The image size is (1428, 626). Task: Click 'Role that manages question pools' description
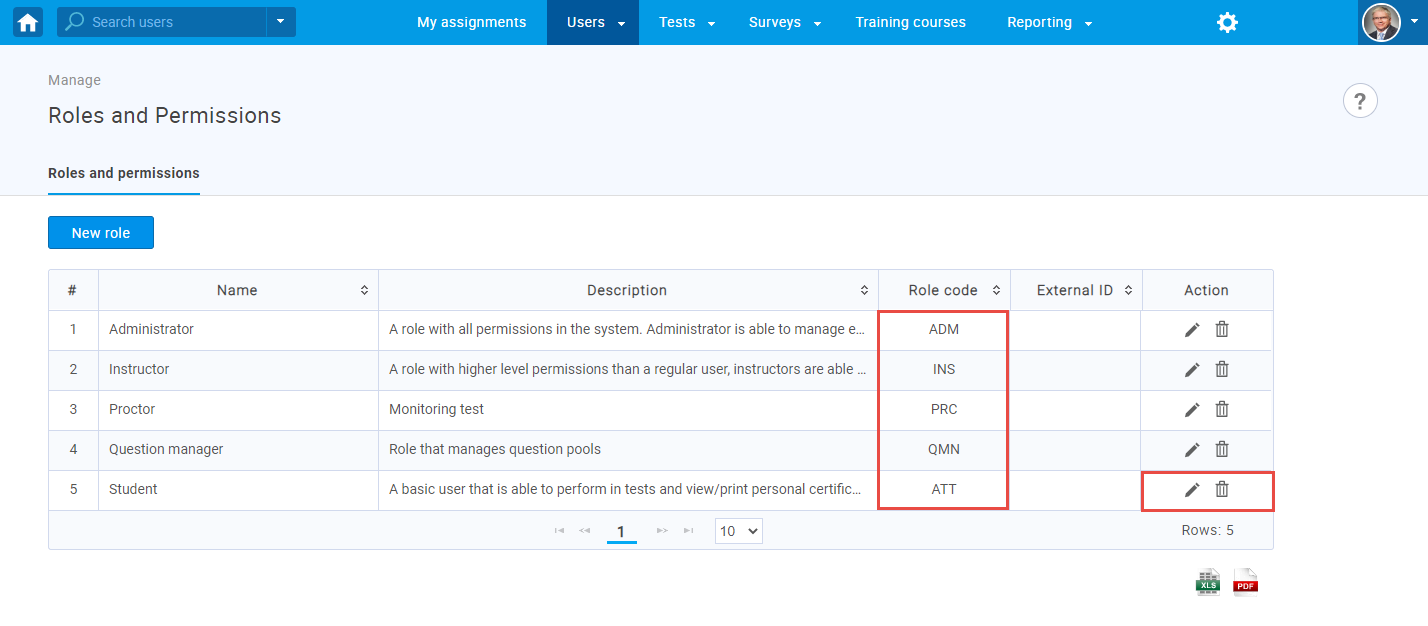click(495, 449)
